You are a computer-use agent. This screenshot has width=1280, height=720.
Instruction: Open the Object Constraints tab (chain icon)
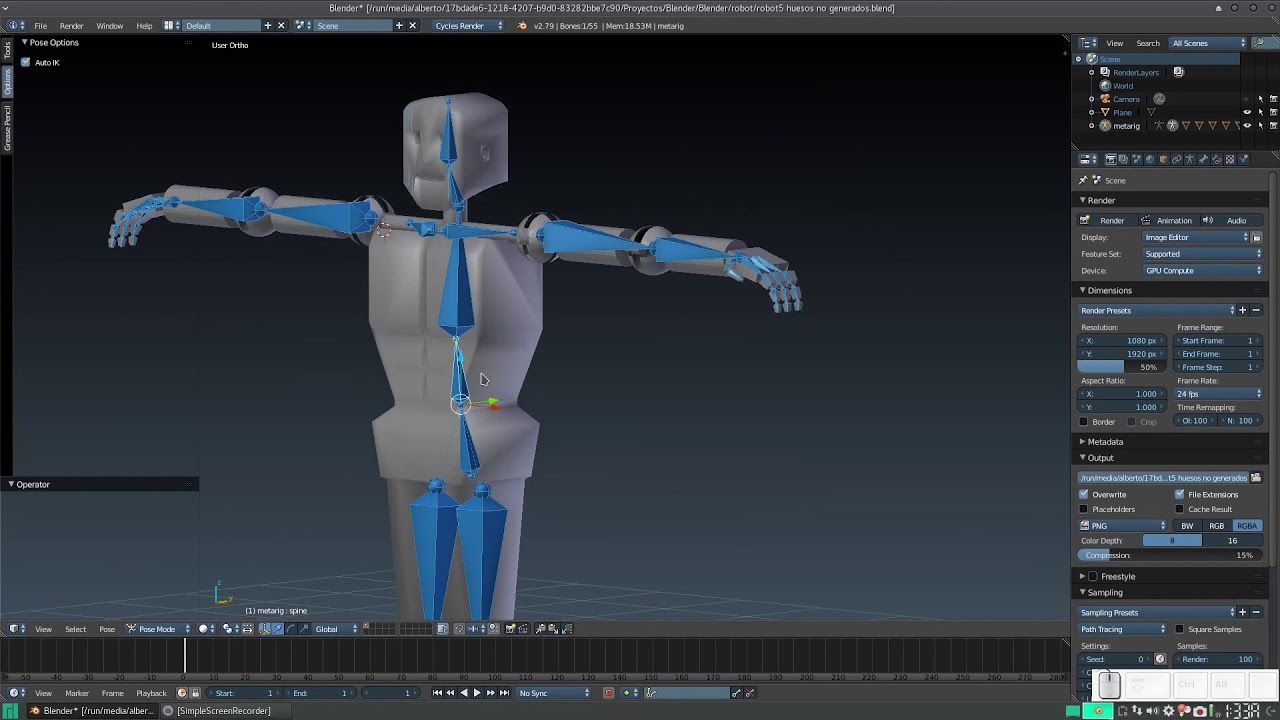point(1177,159)
